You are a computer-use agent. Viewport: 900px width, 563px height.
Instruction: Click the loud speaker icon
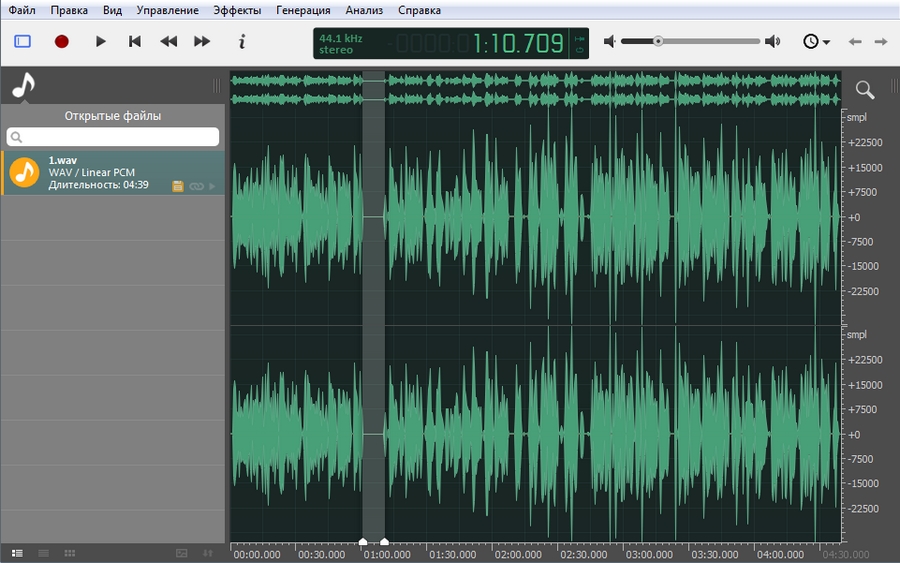pyautogui.click(x=773, y=41)
